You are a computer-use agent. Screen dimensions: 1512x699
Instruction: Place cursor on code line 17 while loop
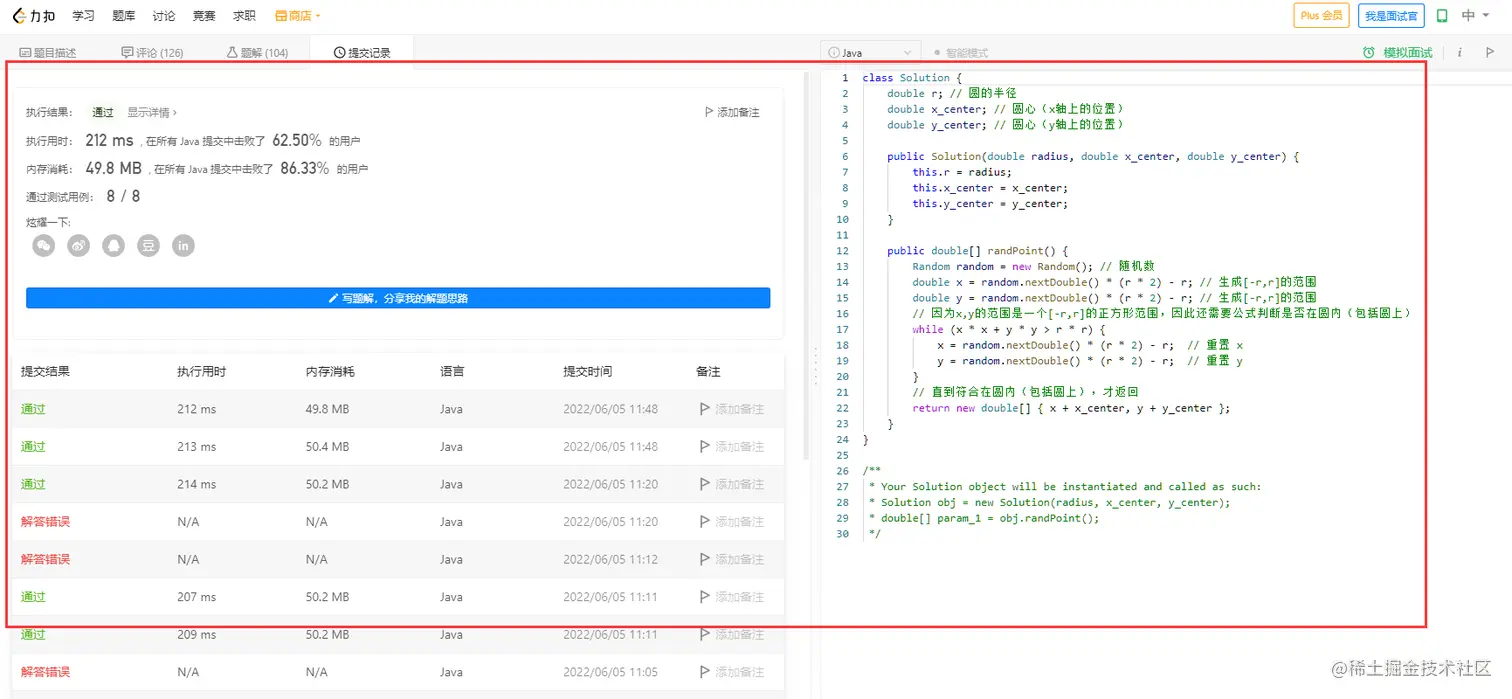pyautogui.click(x=1008, y=329)
